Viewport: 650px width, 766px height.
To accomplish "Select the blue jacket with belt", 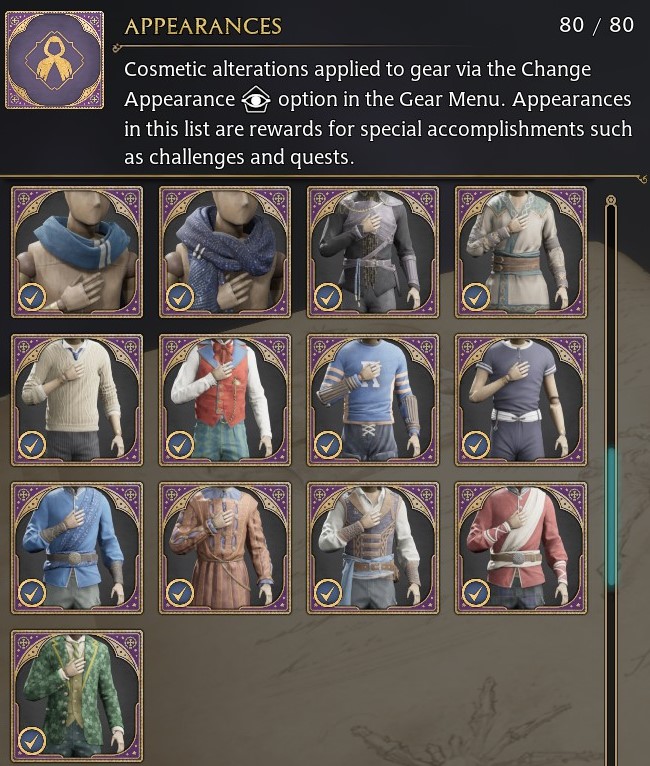I will pyautogui.click(x=77, y=548).
